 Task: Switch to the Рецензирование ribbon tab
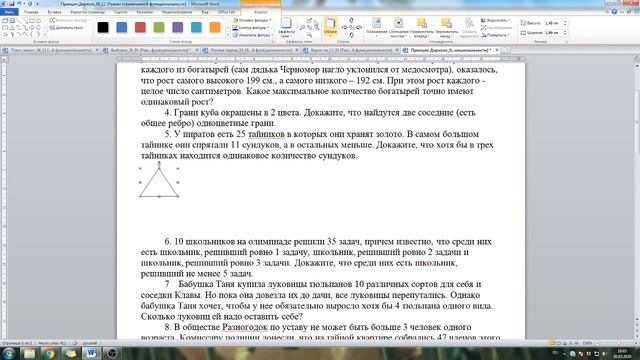pyautogui.click(x=177, y=12)
